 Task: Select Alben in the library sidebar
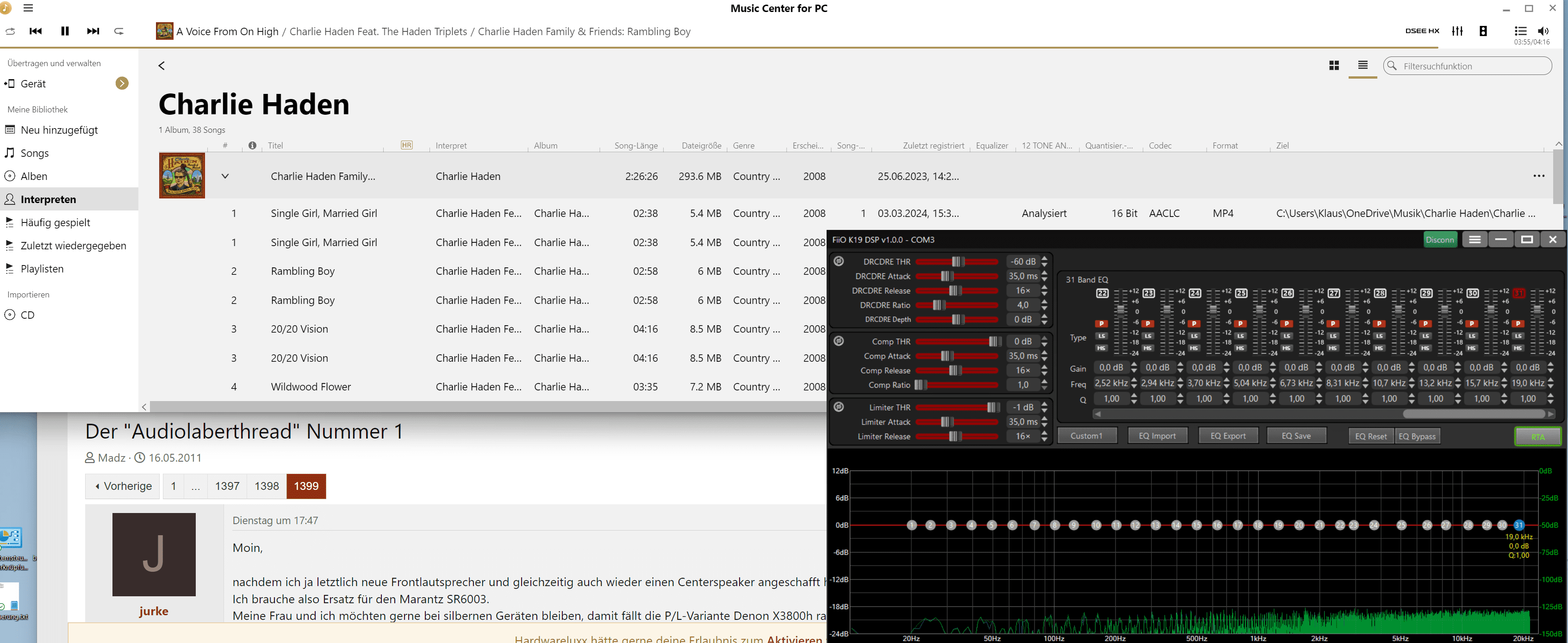tap(33, 176)
